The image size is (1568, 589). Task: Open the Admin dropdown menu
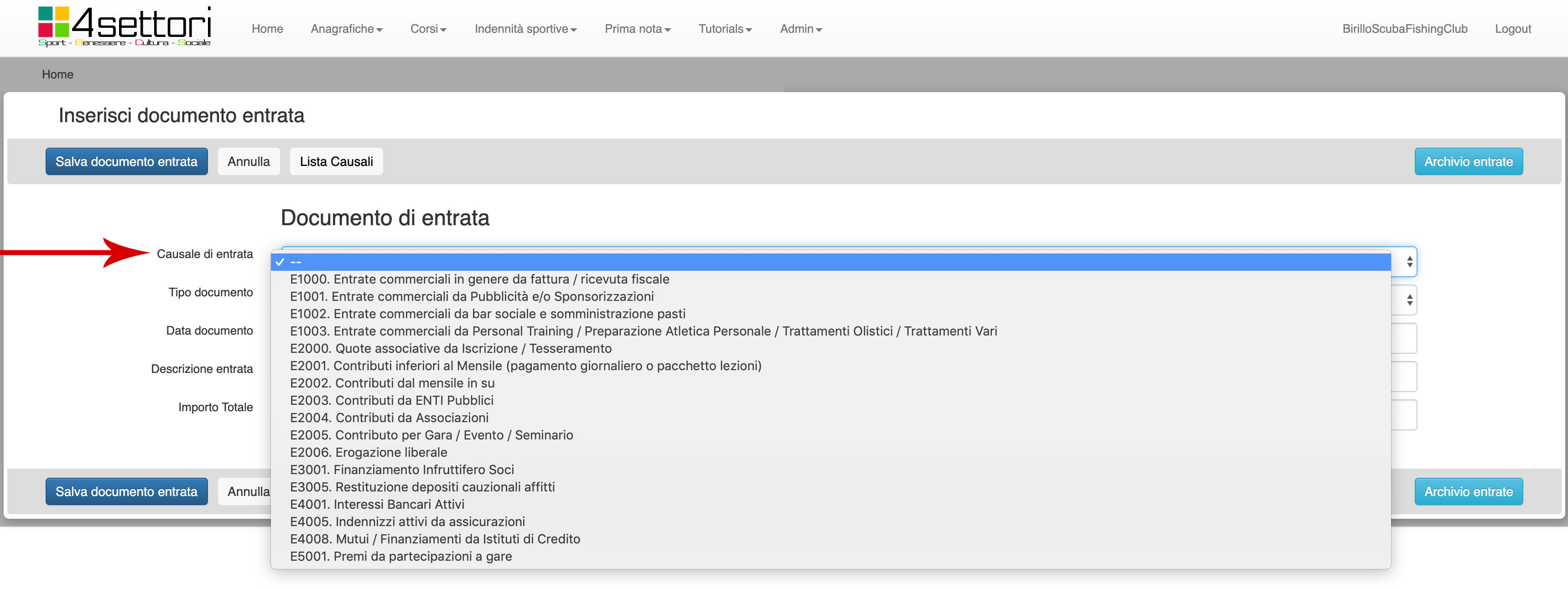pyautogui.click(x=800, y=29)
